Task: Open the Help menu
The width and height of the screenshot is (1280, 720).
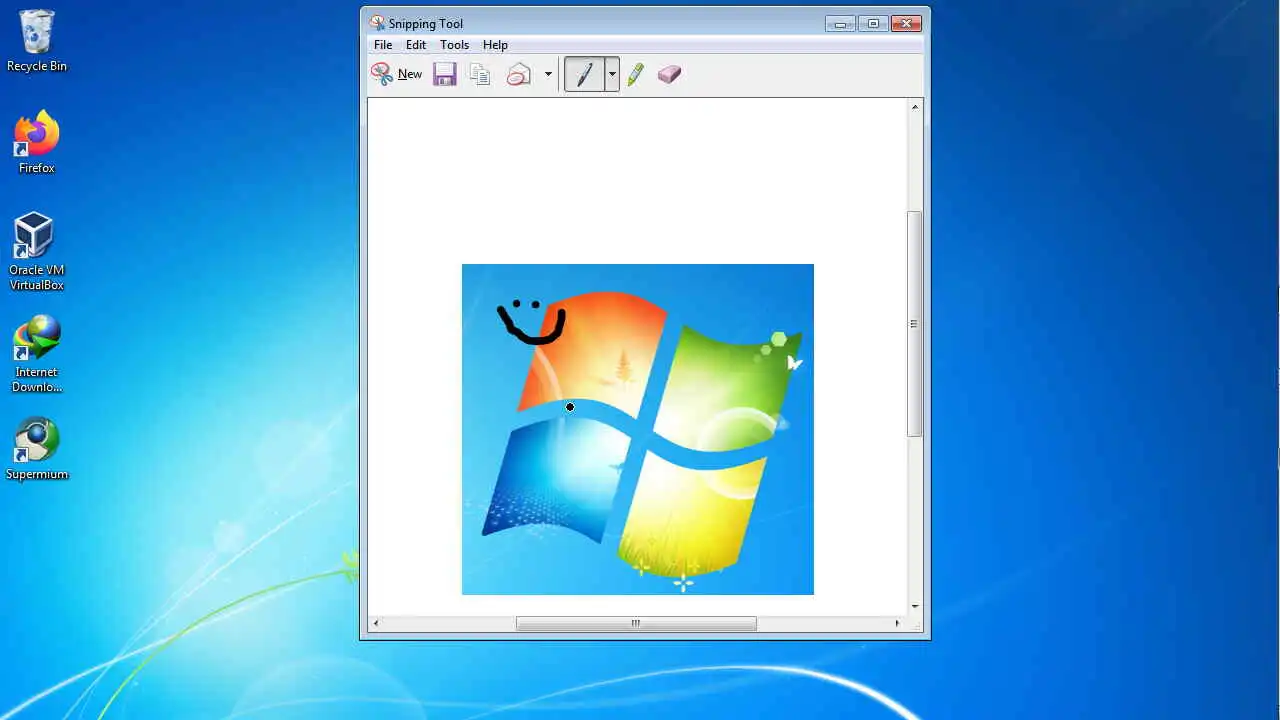Action: coord(495,45)
